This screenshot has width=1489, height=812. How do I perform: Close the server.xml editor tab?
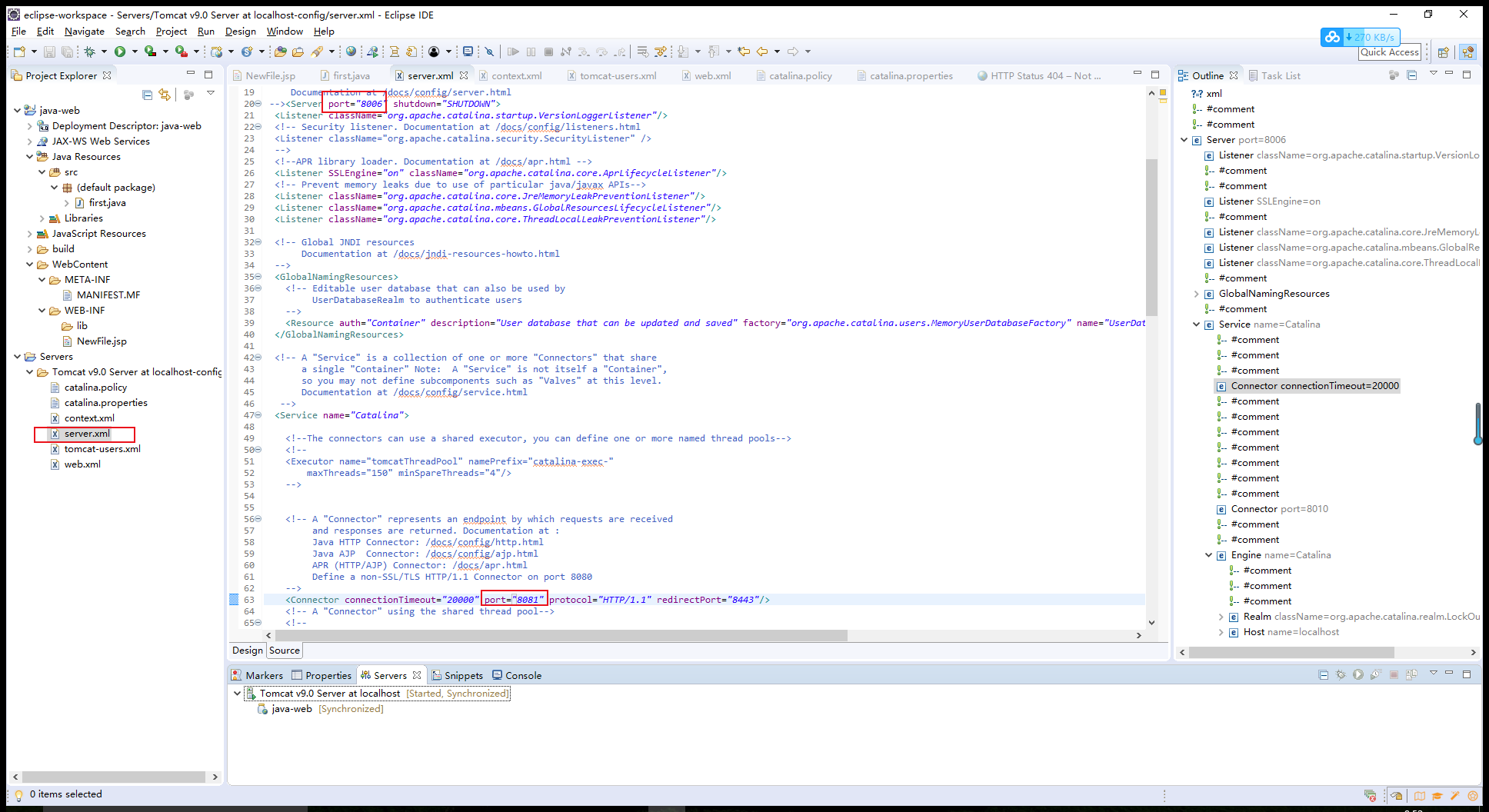pyautogui.click(x=464, y=75)
